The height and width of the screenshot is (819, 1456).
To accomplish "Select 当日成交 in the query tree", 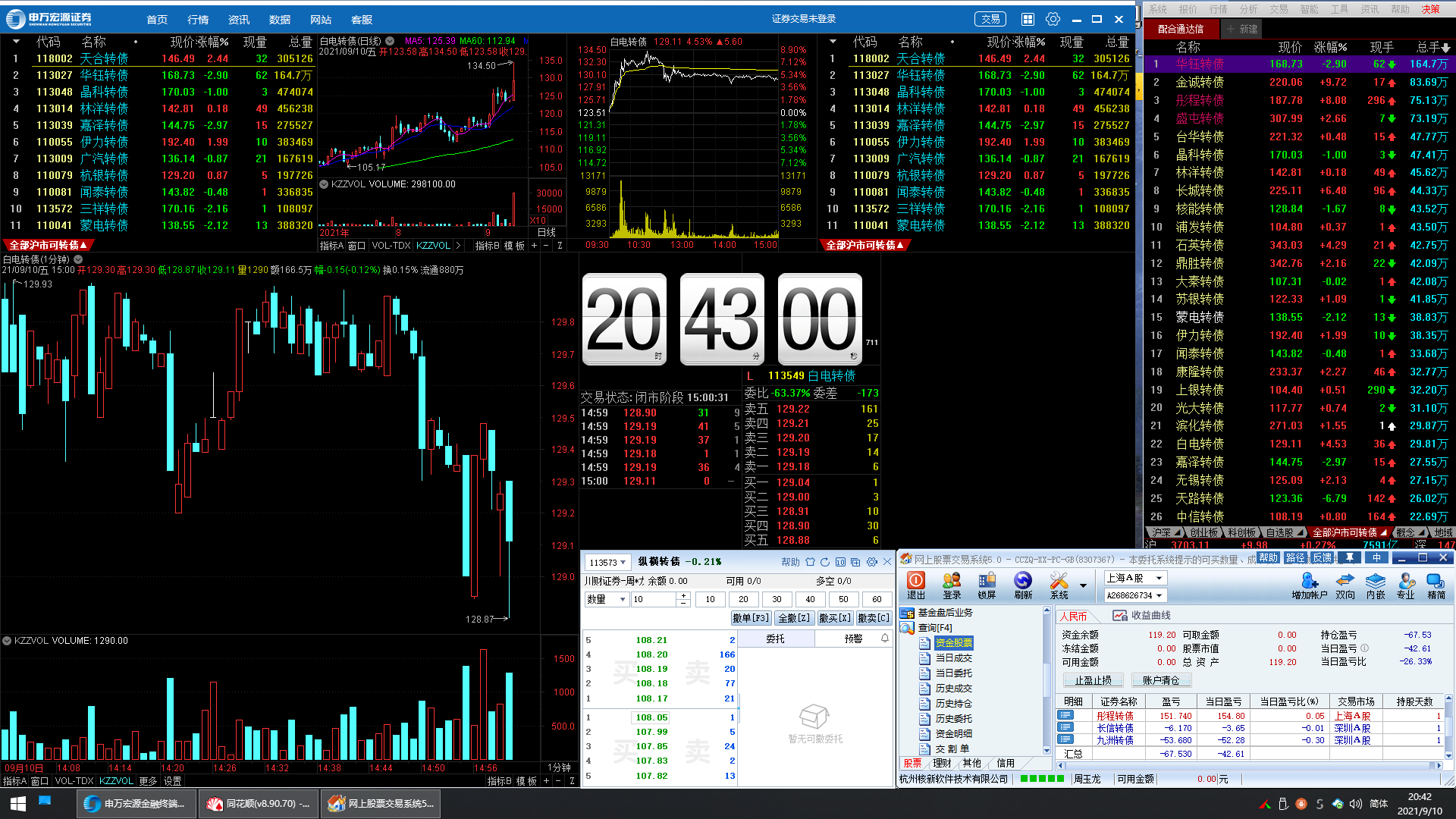I will point(952,657).
